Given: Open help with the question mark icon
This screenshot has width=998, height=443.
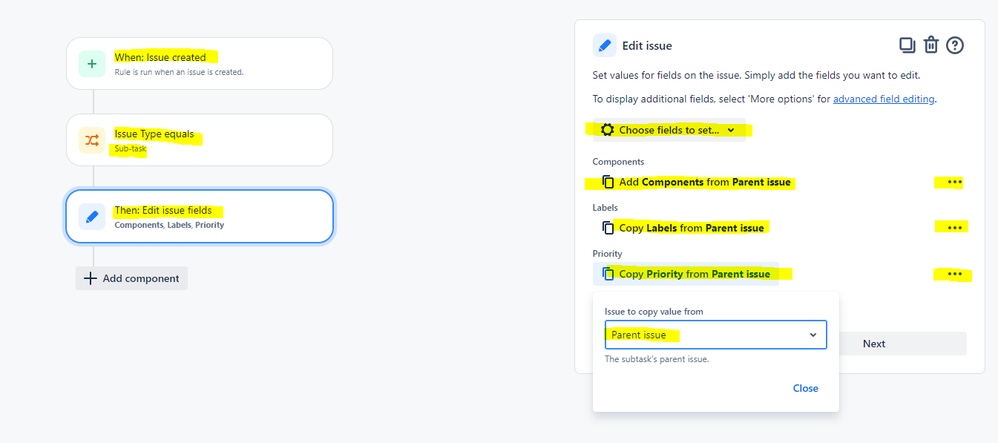Looking at the screenshot, I should point(955,45).
